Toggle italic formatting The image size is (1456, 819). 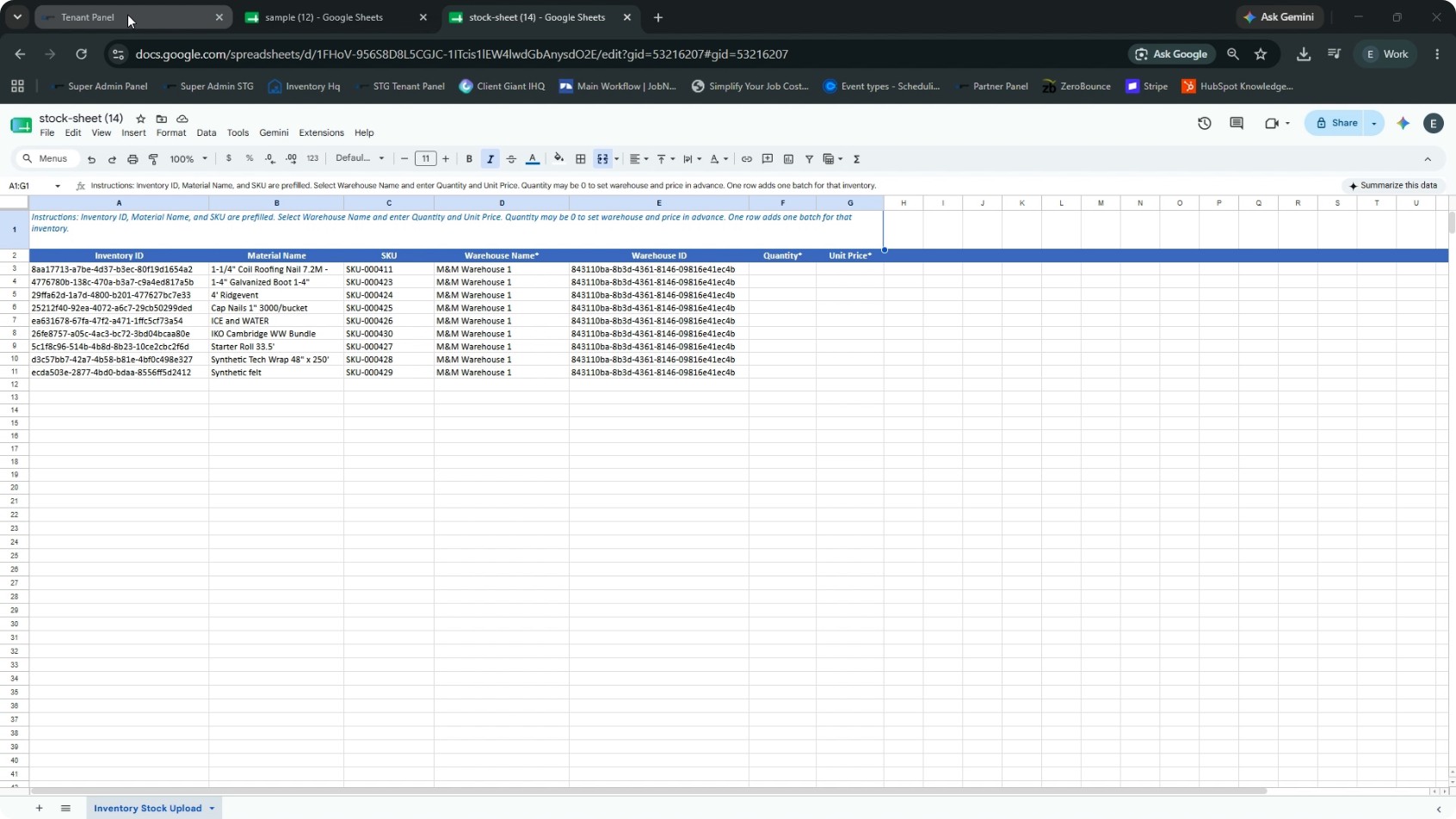pos(490,159)
